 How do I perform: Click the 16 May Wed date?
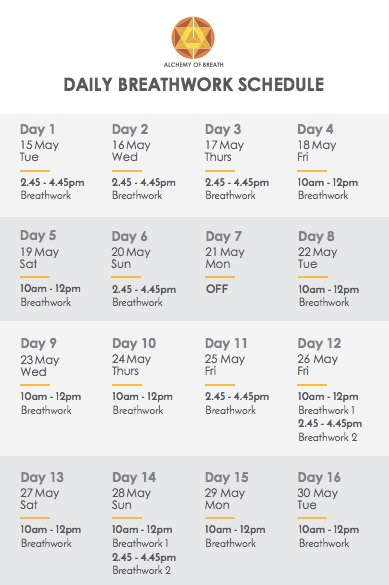(131, 151)
